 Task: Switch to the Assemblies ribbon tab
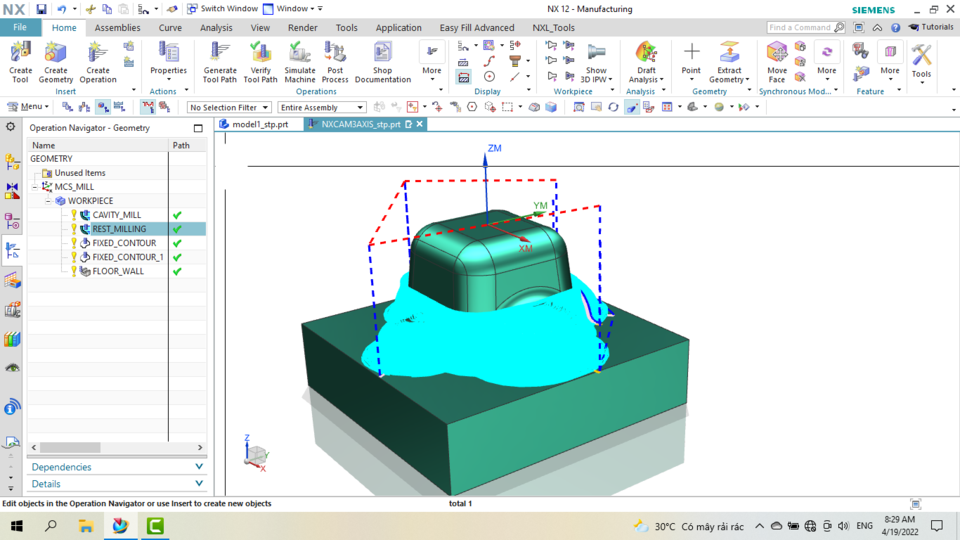(117, 28)
